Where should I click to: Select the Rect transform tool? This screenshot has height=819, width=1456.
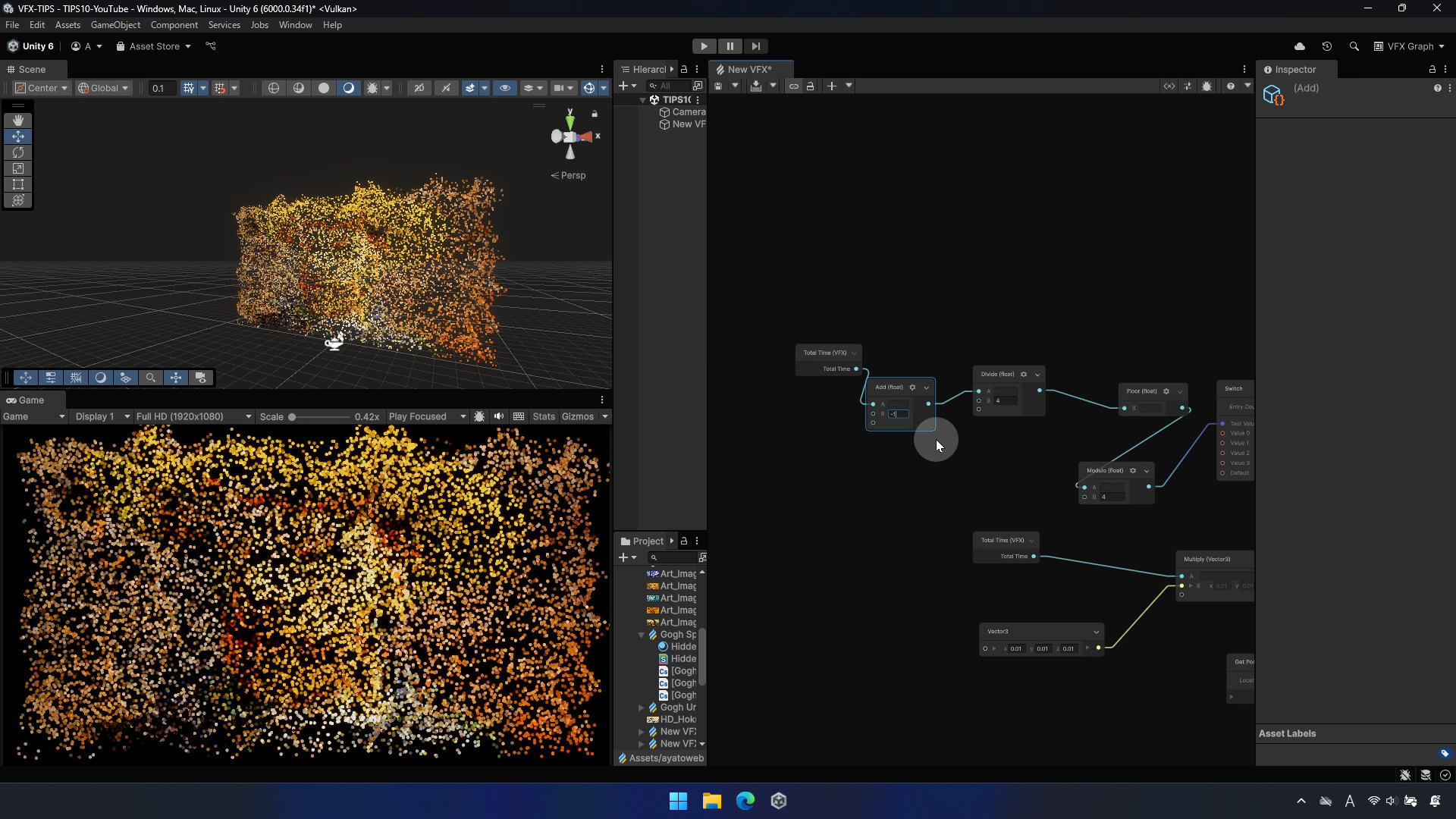[18, 184]
